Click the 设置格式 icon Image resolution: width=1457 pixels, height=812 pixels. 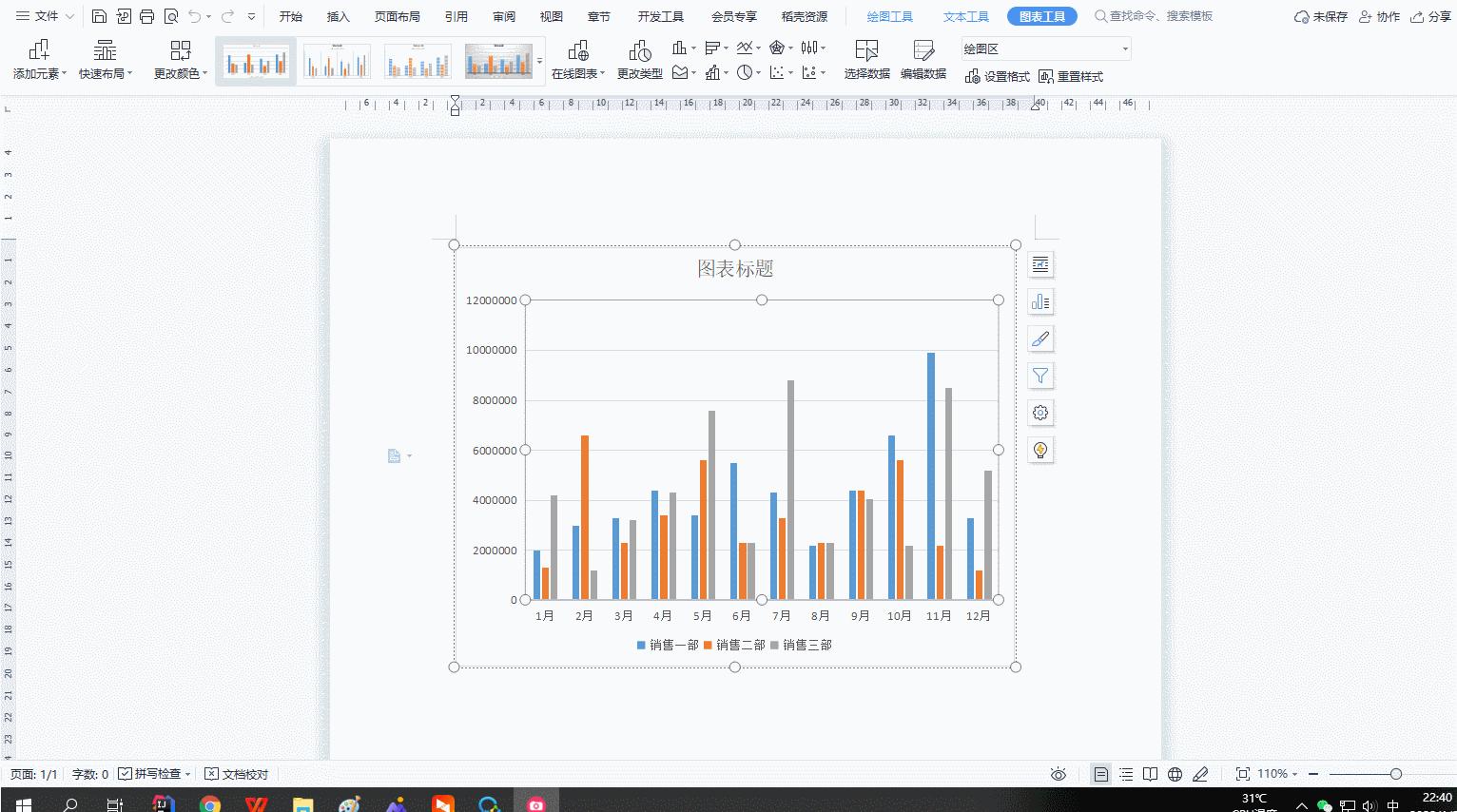[996, 76]
